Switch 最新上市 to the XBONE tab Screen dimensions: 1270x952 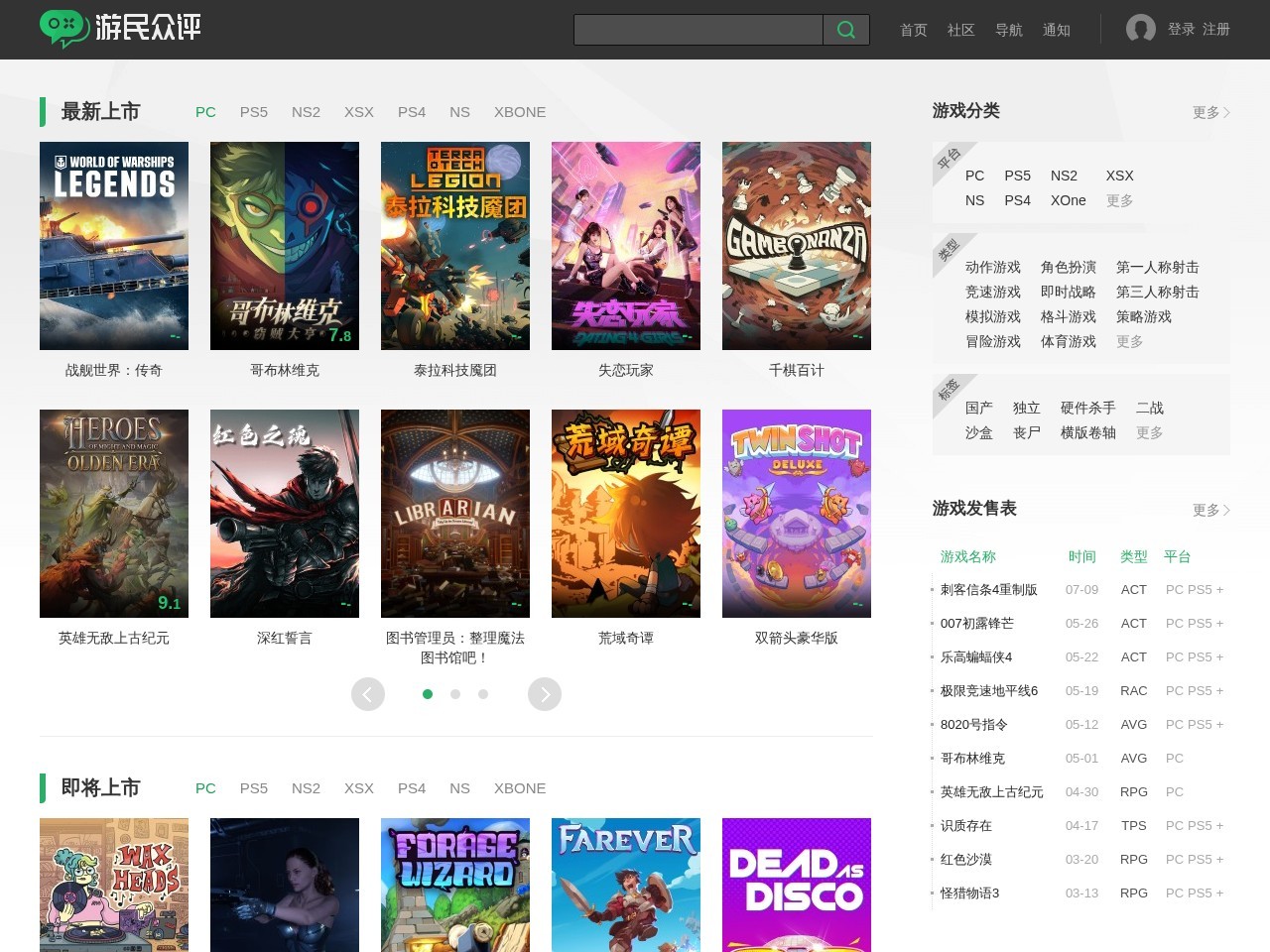click(x=520, y=112)
